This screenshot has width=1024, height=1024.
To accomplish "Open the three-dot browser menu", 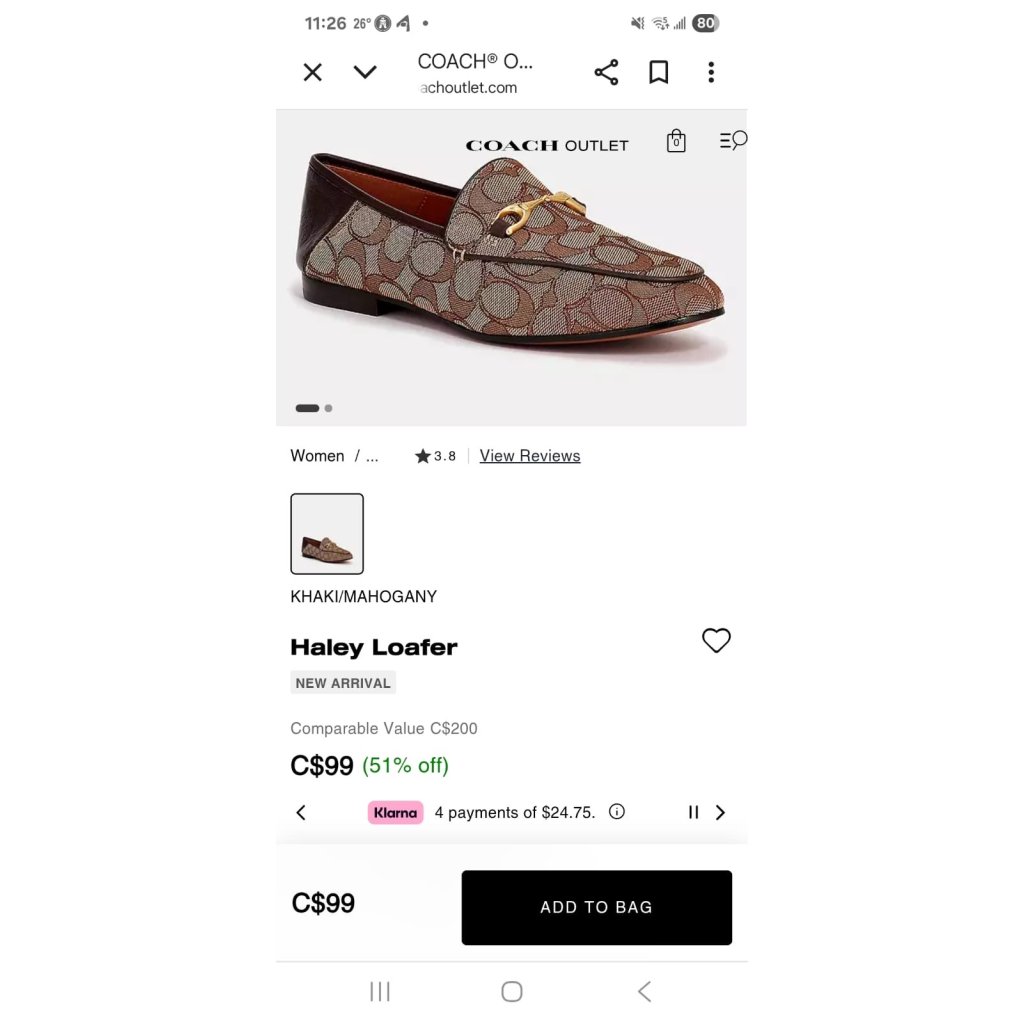I will coord(711,72).
